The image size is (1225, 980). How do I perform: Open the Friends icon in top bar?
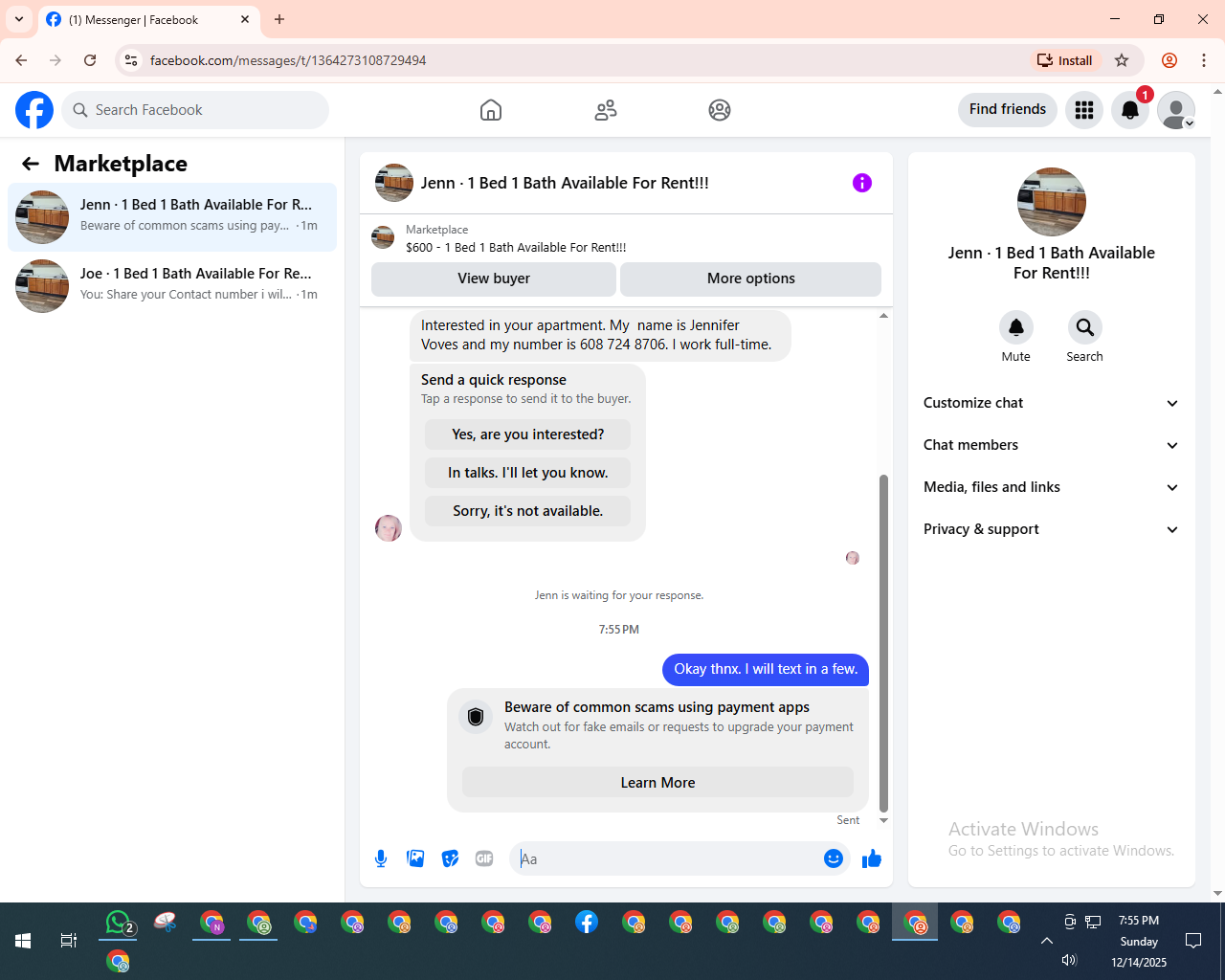tap(606, 110)
